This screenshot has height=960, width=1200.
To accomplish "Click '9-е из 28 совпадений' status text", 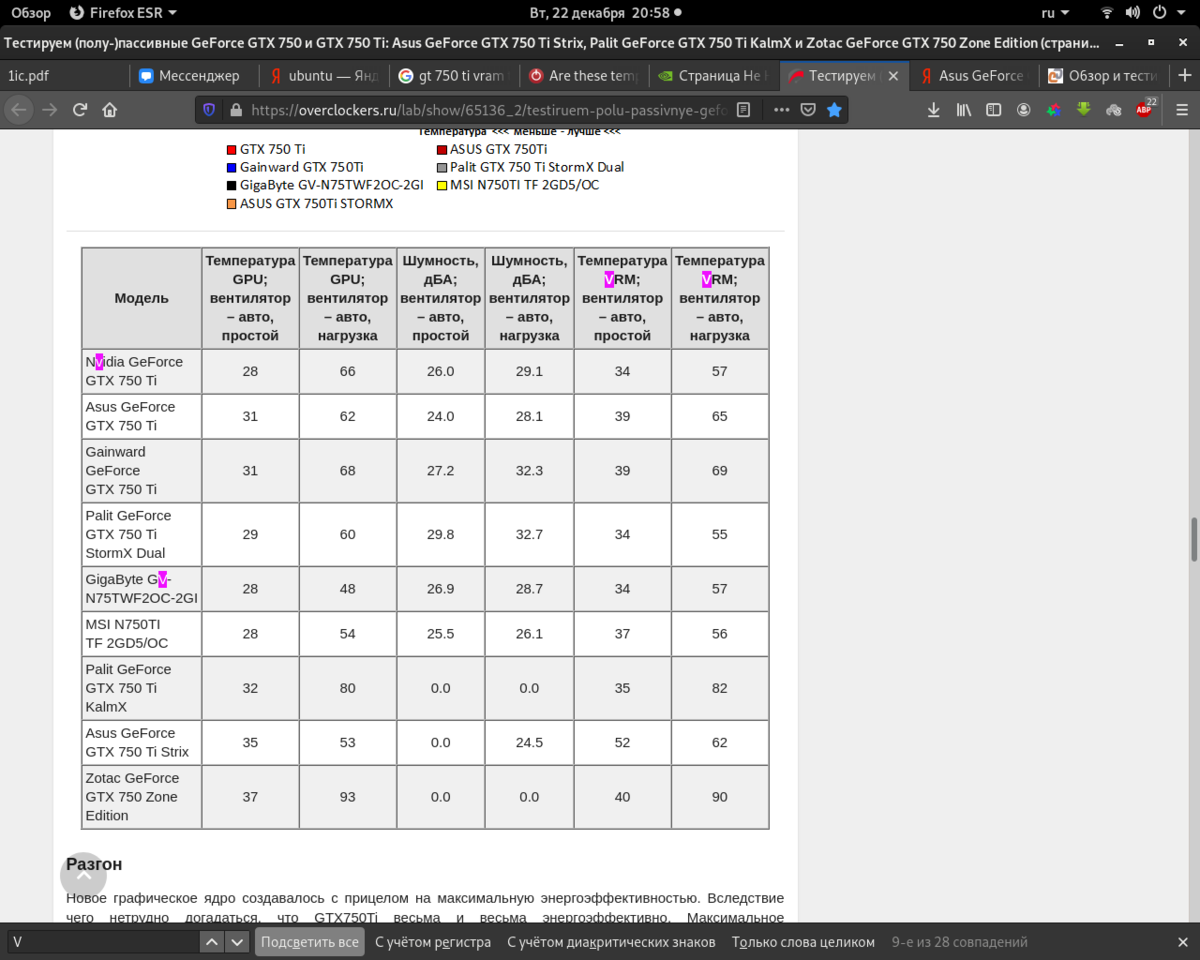I will point(959,942).
